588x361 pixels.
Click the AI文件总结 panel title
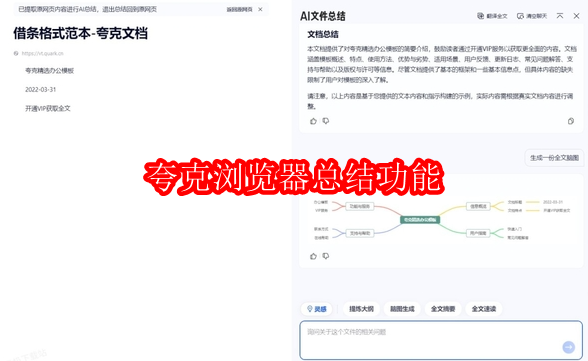pyautogui.click(x=322, y=16)
